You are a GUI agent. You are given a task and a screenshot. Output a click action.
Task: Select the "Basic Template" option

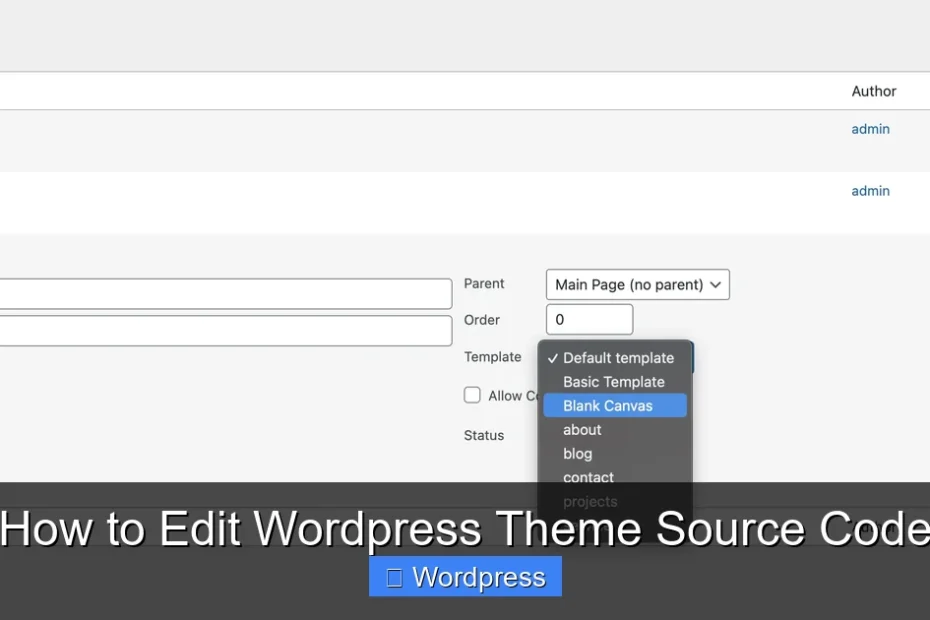point(613,381)
